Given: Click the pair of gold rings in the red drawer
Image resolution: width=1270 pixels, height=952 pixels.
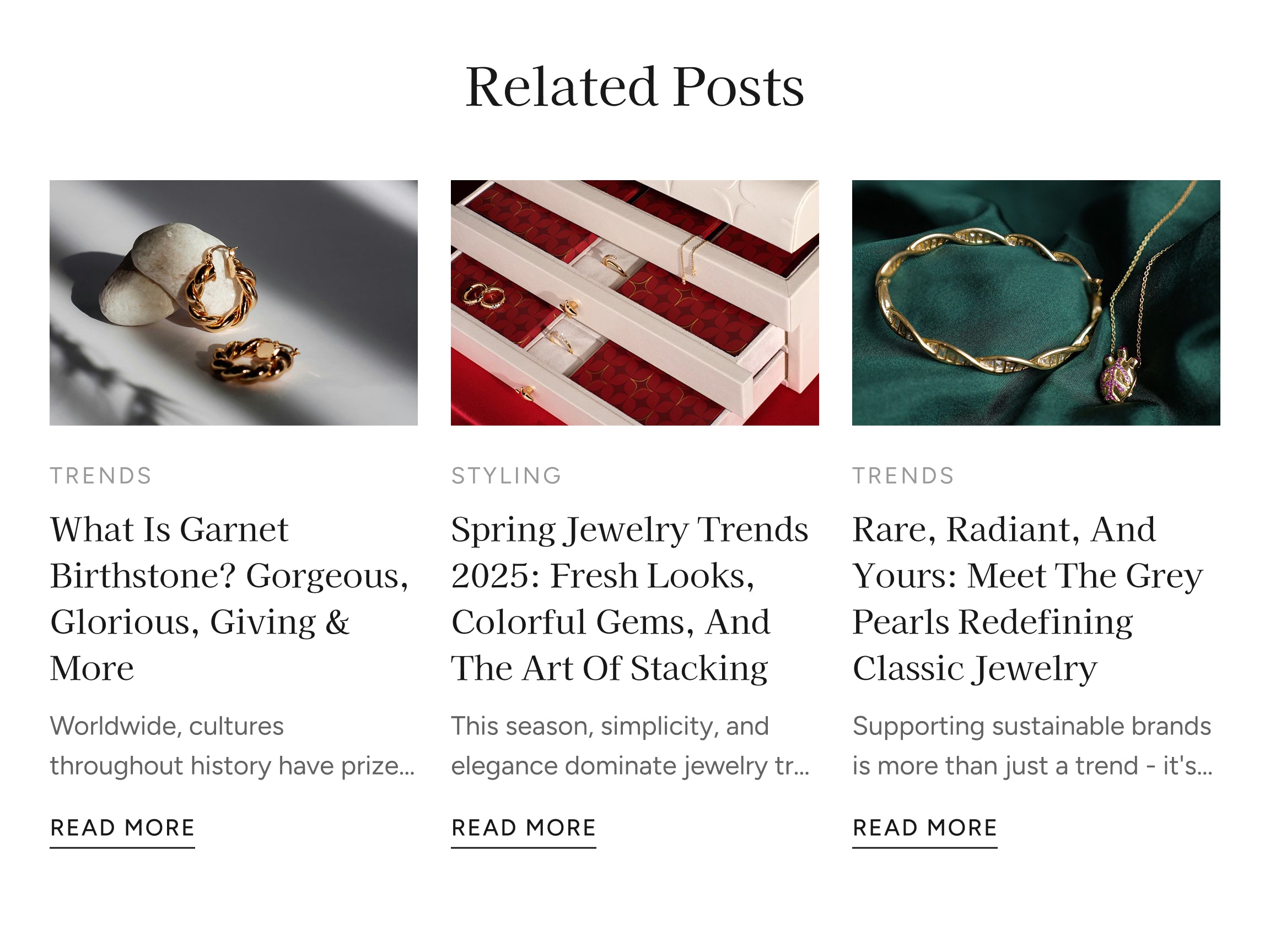Looking at the screenshot, I should [484, 295].
